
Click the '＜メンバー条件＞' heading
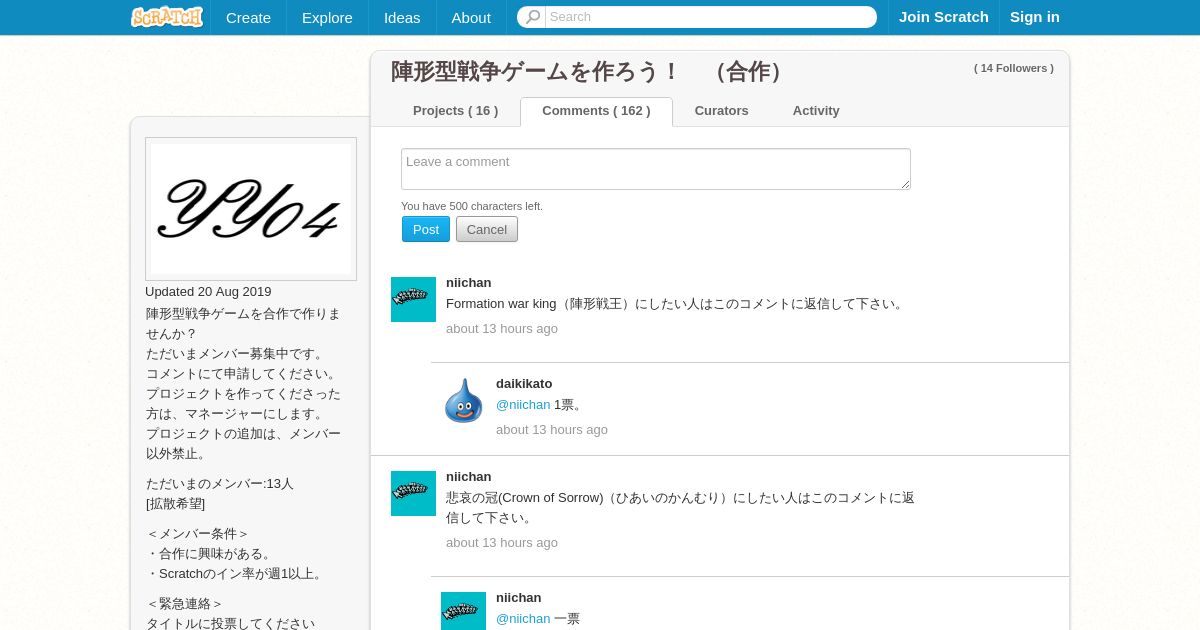(198, 534)
